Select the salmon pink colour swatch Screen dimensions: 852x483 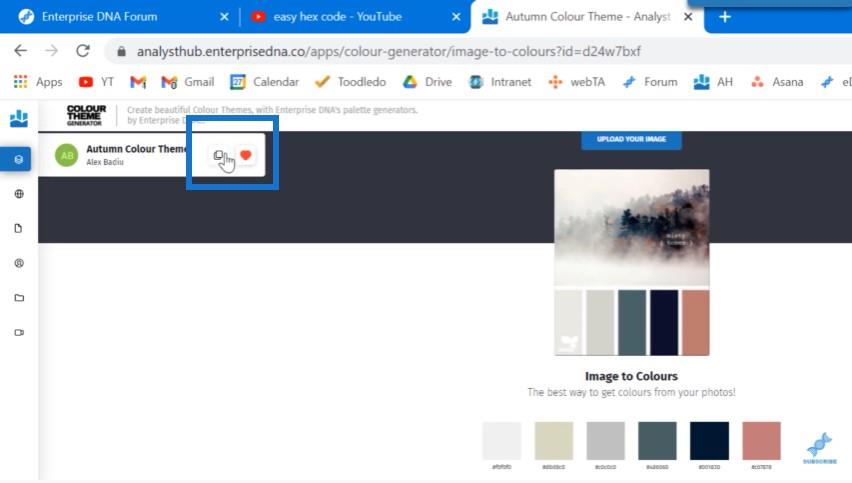pos(761,441)
